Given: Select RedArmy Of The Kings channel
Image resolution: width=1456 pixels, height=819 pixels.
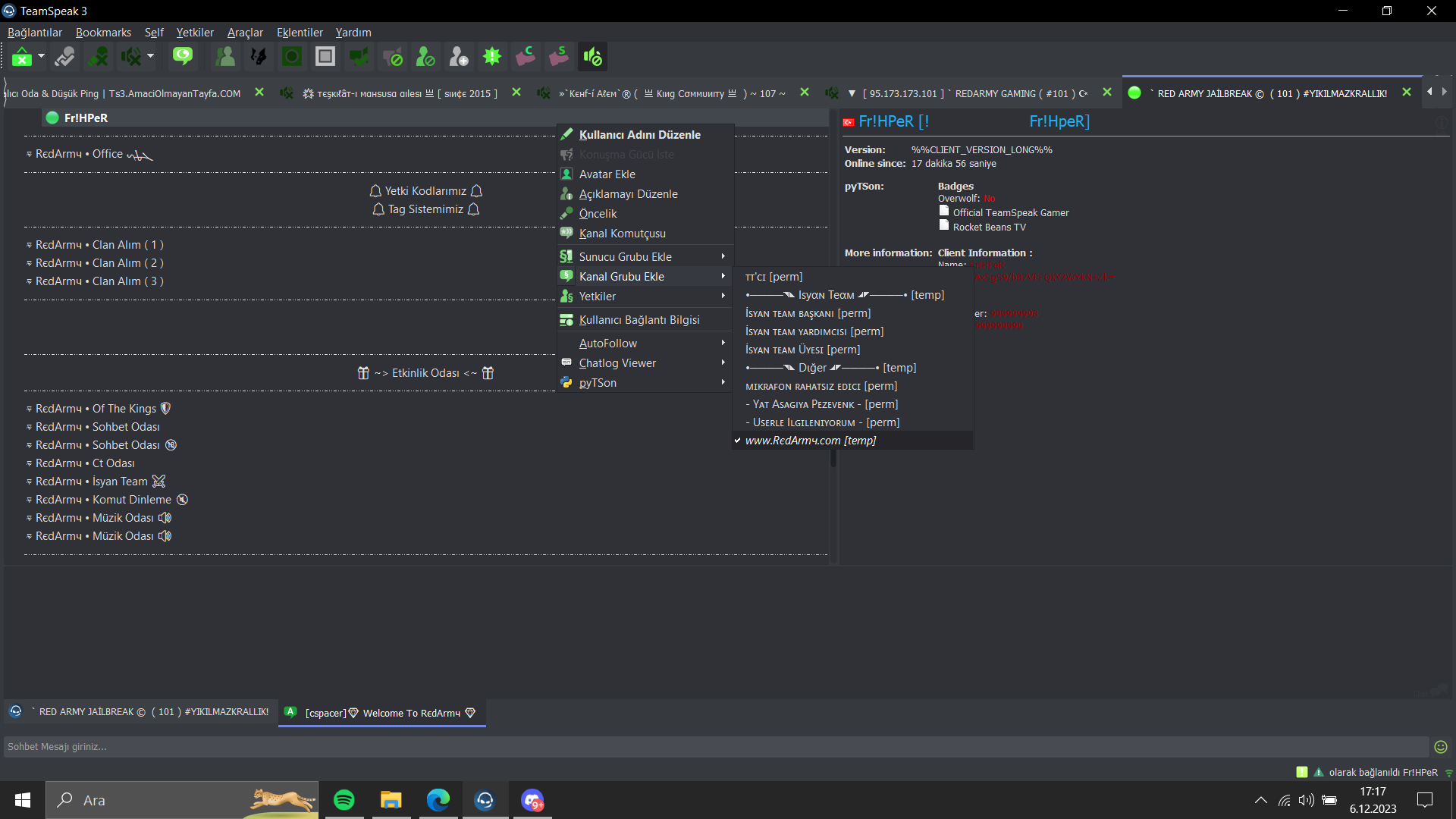Looking at the screenshot, I should click(x=99, y=409).
